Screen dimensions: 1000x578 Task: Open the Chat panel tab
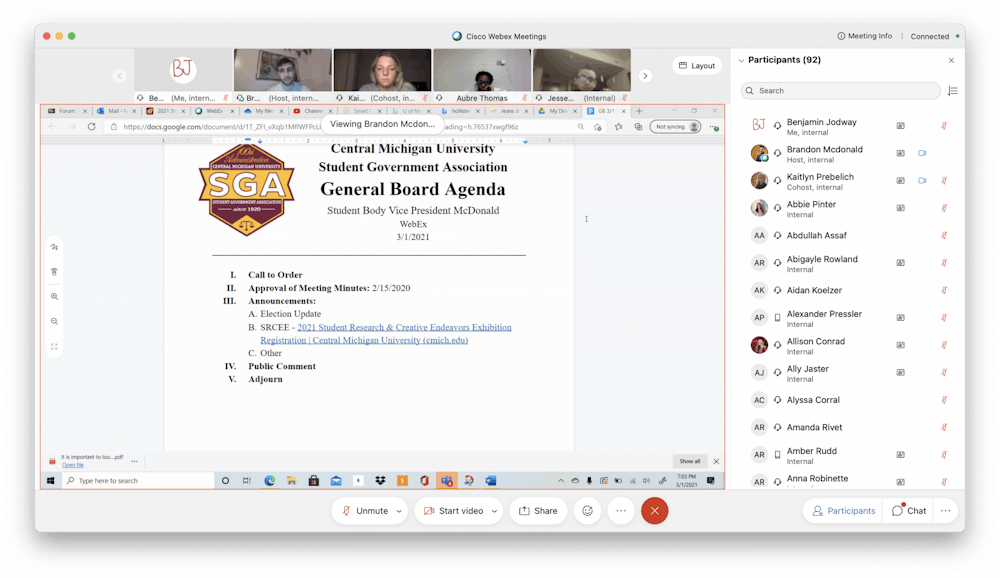[909, 510]
